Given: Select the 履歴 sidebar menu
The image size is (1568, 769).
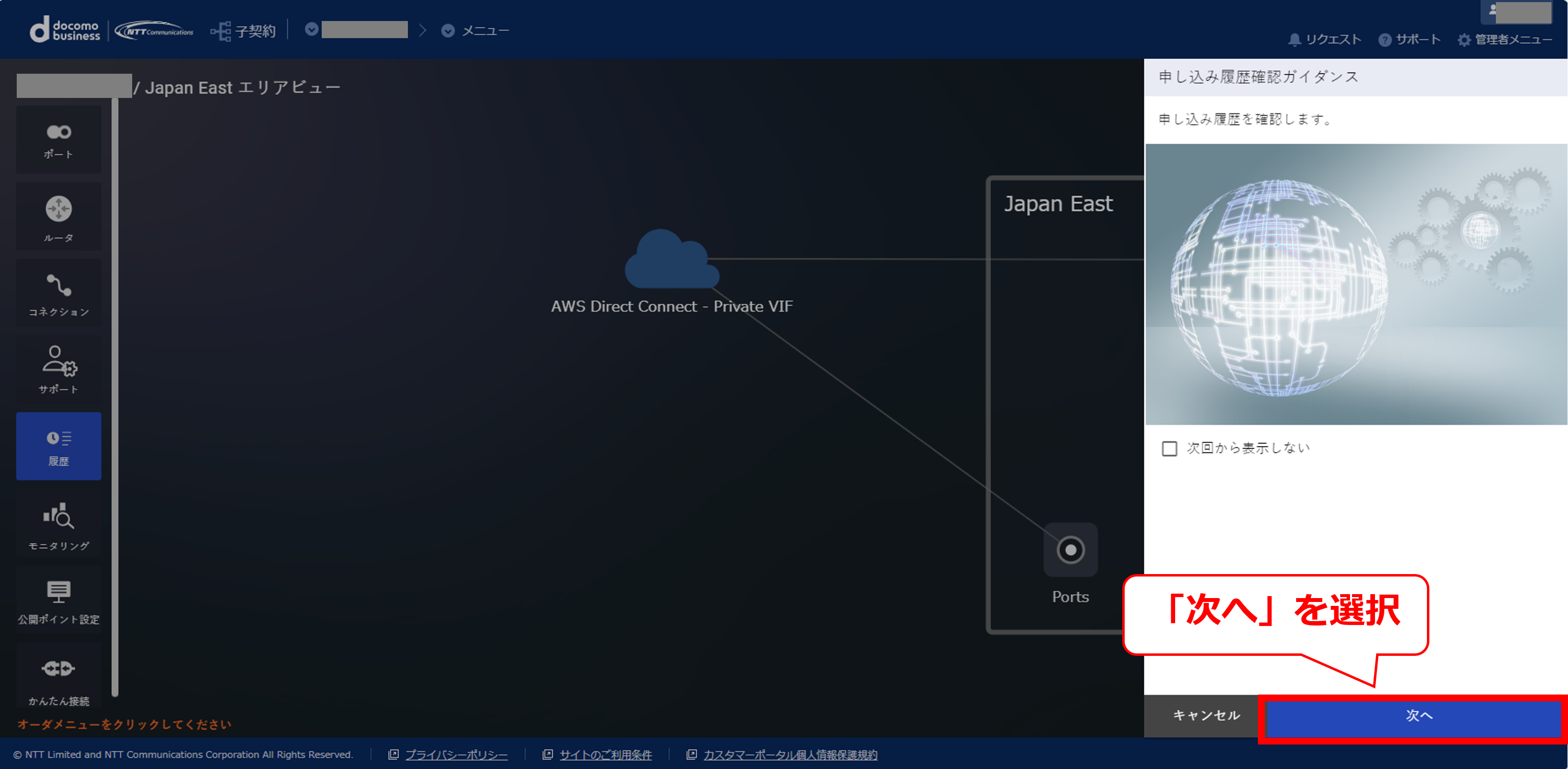Looking at the screenshot, I should click(x=58, y=446).
